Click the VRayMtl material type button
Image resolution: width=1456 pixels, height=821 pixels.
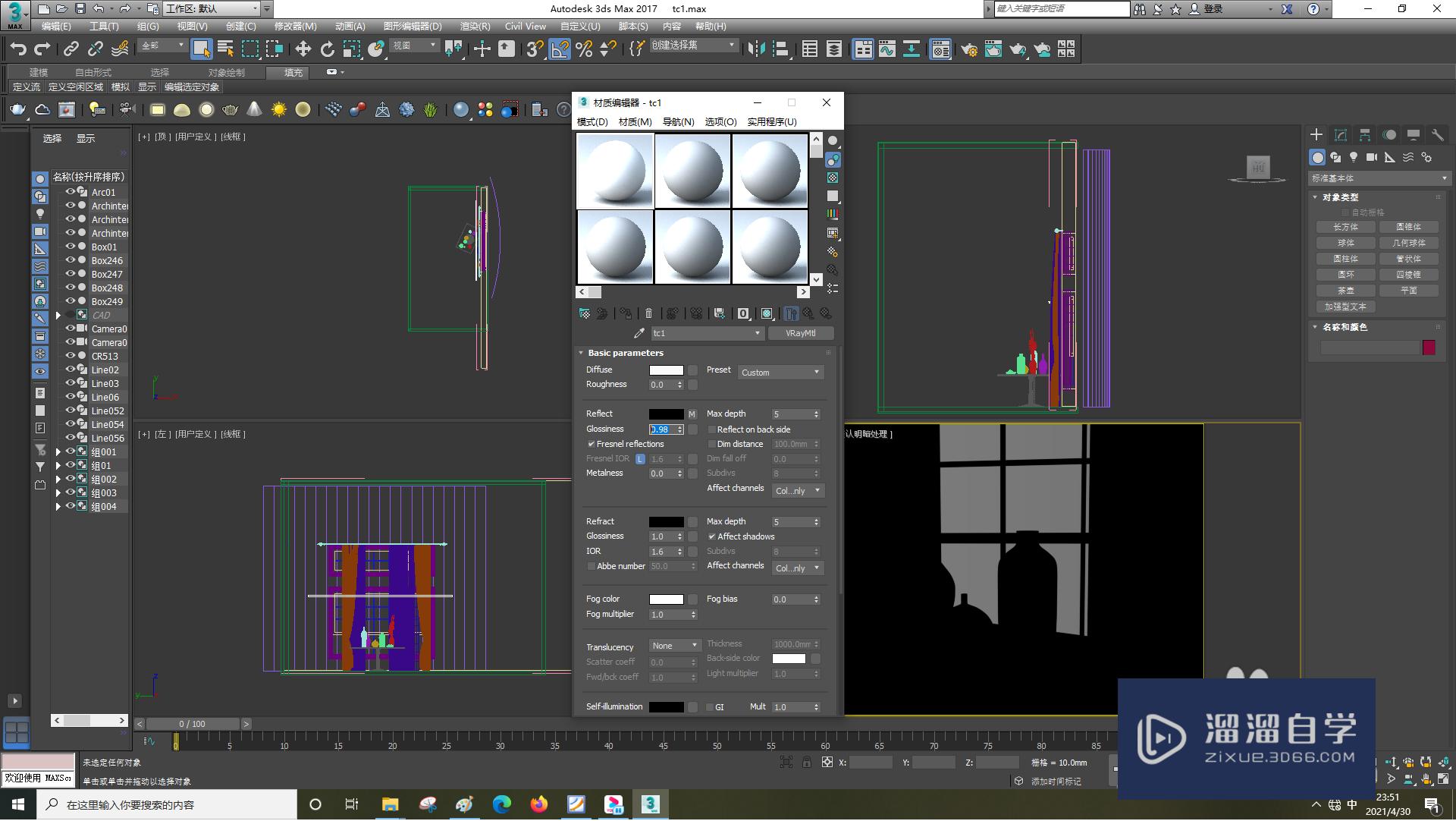[x=800, y=333]
